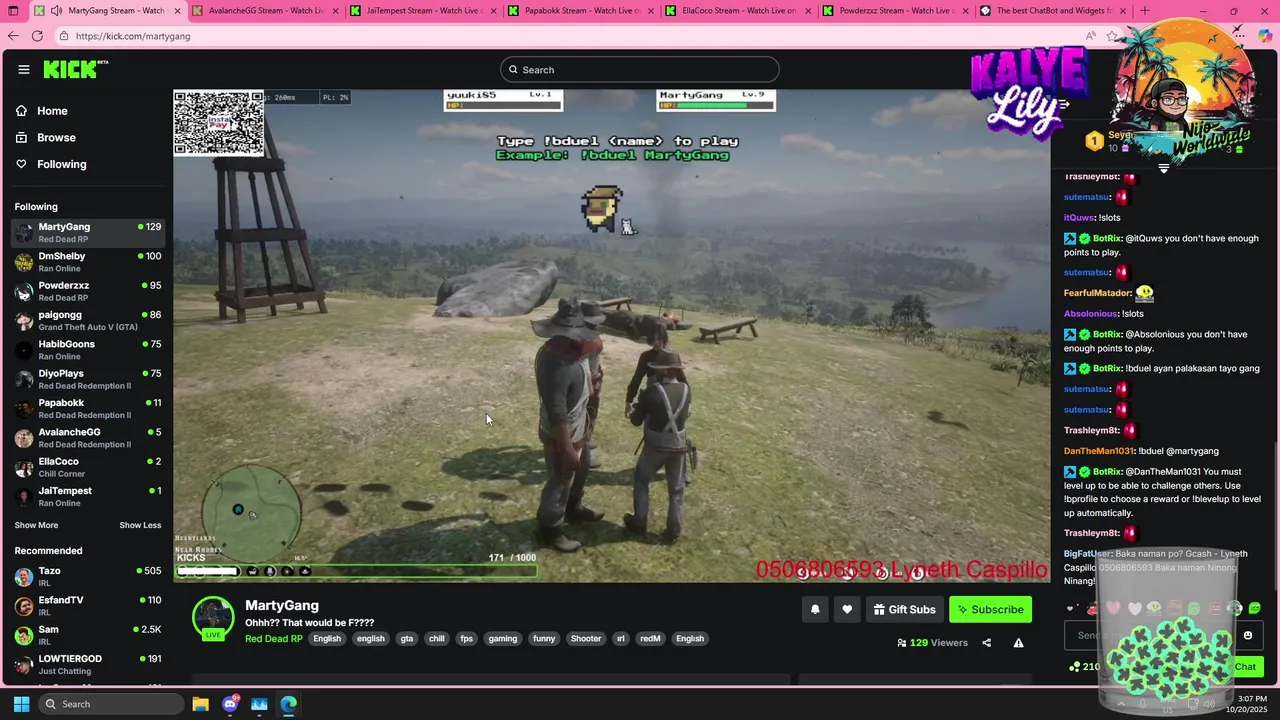
Task: Click the funny tag
Action: coord(544,638)
